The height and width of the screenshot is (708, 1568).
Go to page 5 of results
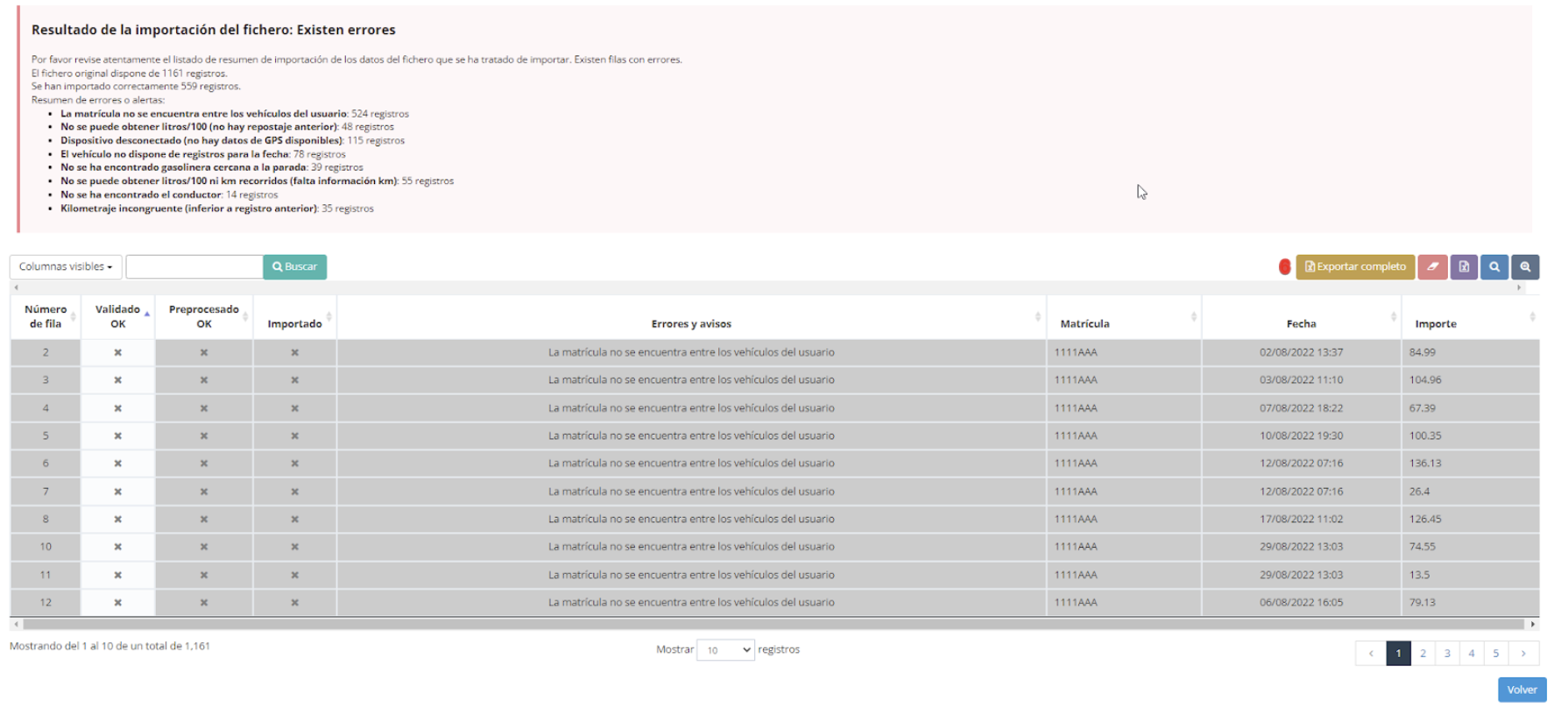point(1496,653)
